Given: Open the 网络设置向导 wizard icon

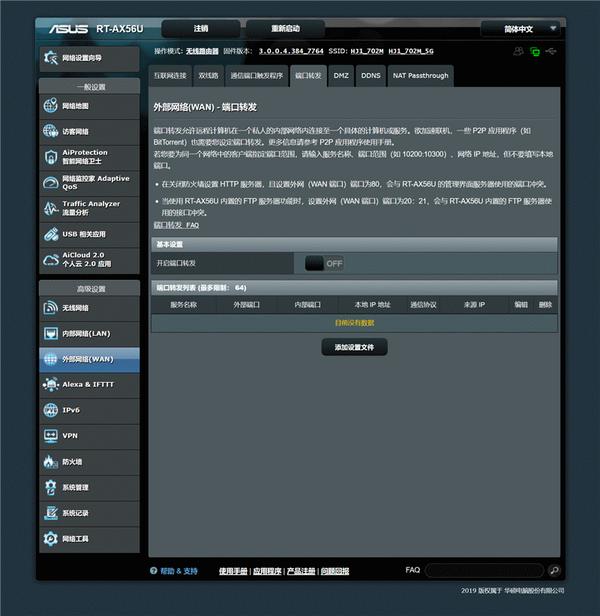Looking at the screenshot, I should (x=51, y=58).
